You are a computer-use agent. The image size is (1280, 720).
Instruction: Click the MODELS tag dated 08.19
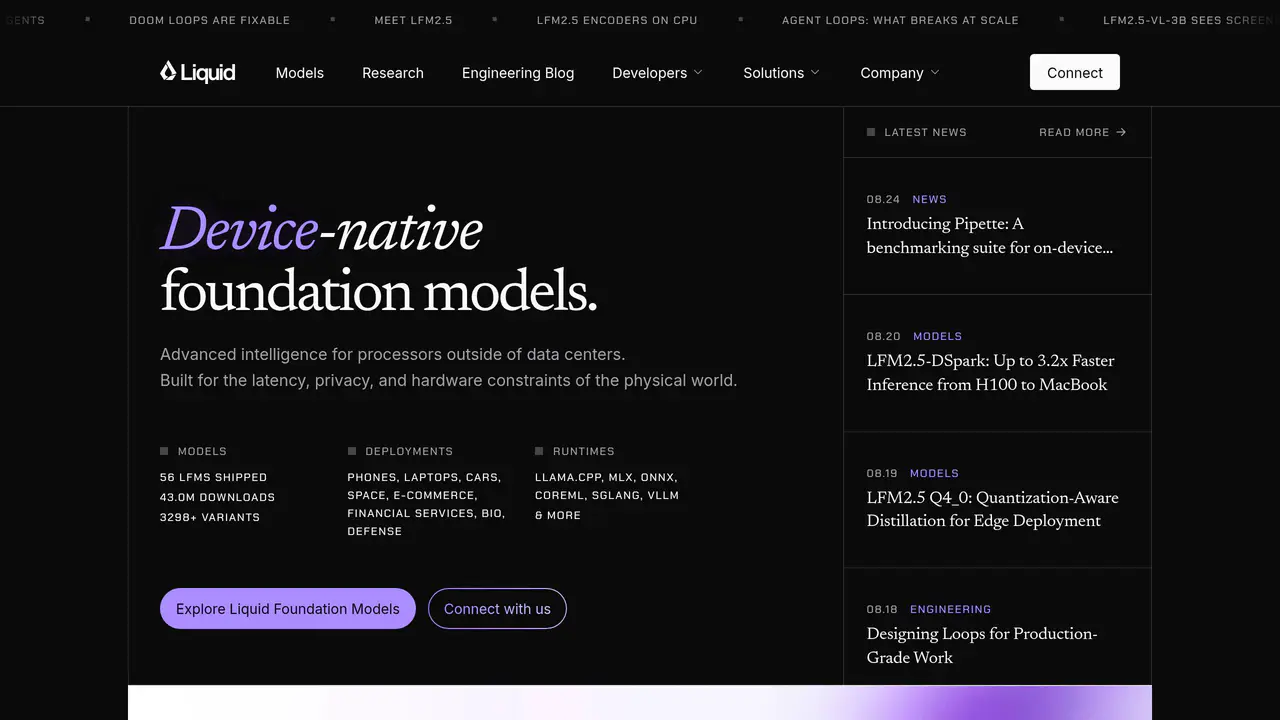pos(934,473)
